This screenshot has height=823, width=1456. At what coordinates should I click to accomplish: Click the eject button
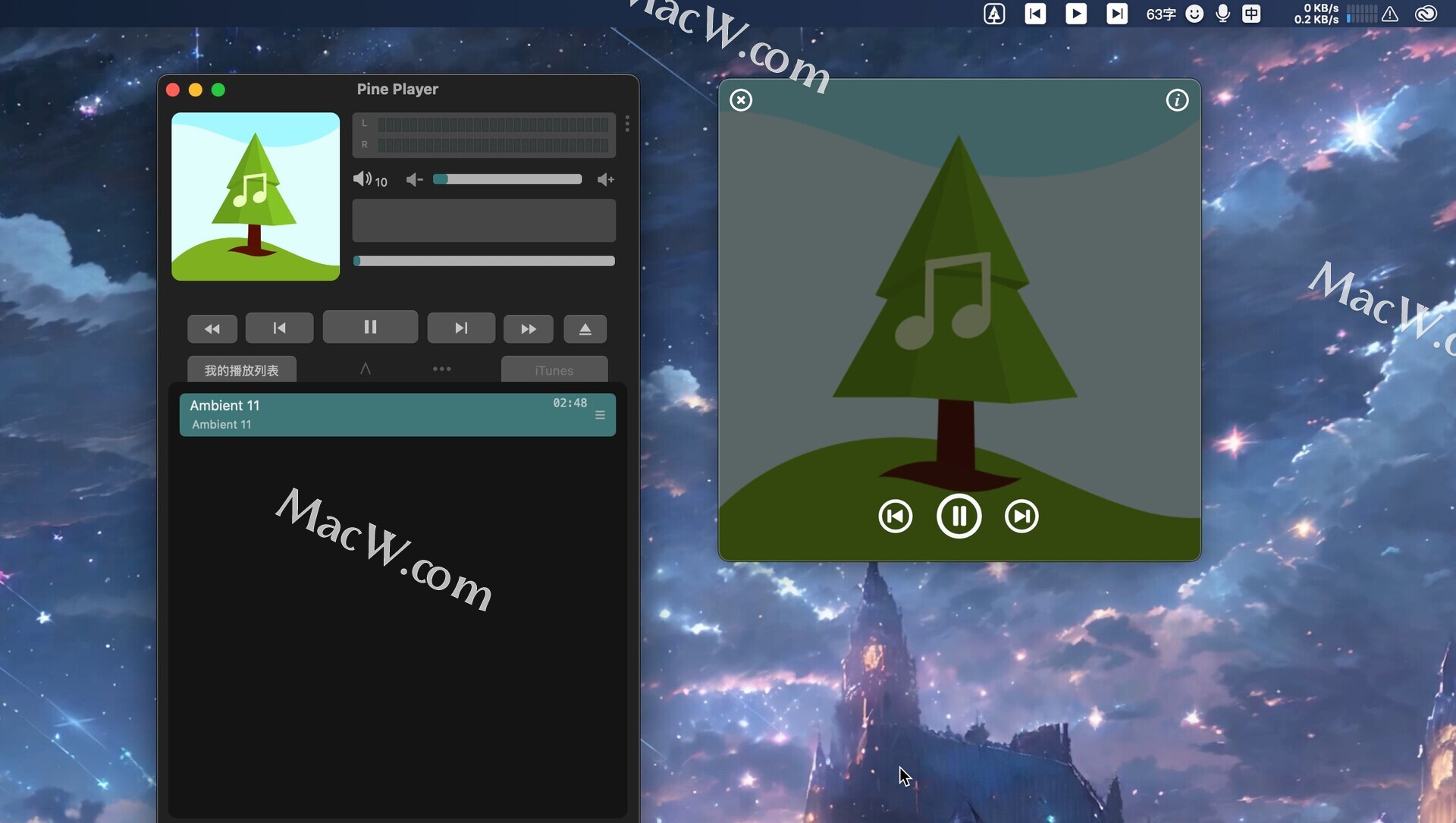(x=585, y=328)
